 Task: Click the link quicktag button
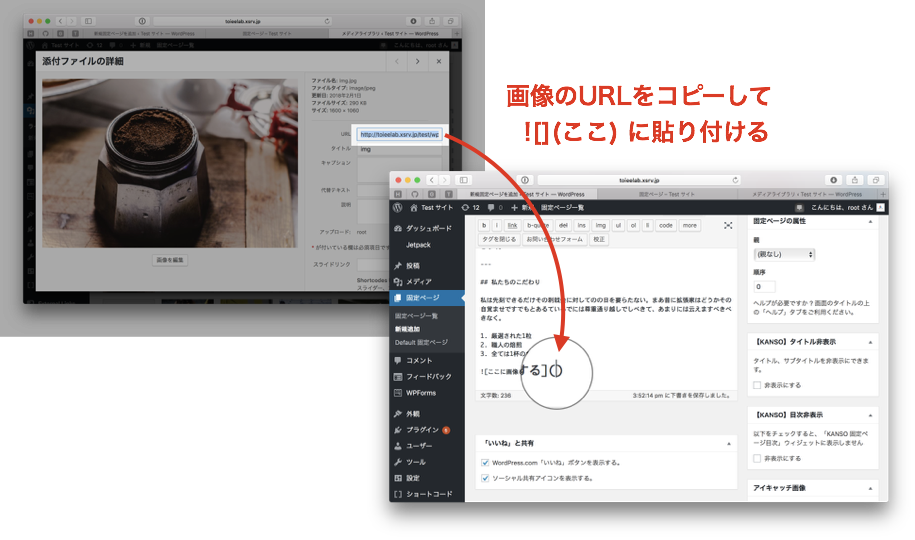pyautogui.click(x=512, y=225)
